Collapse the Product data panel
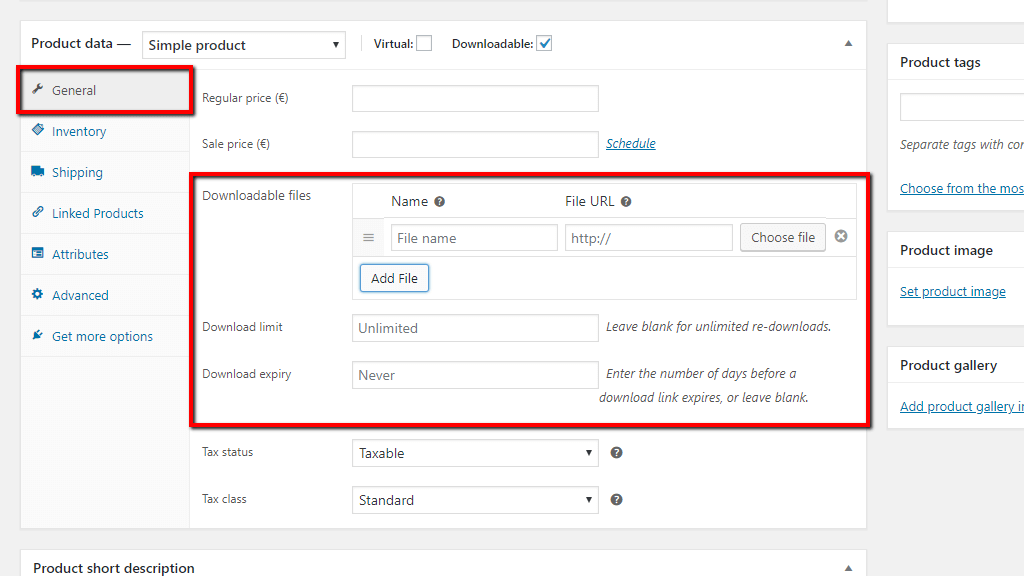The width and height of the screenshot is (1024, 576). (x=848, y=44)
